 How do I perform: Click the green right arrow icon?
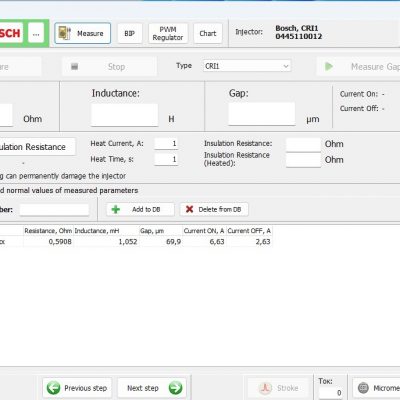175,388
